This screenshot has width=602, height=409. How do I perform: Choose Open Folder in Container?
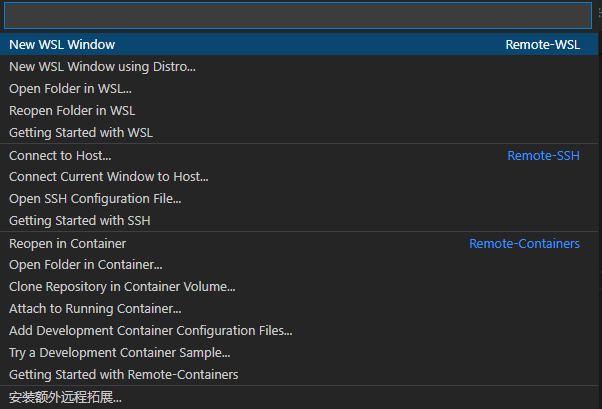[85, 265]
